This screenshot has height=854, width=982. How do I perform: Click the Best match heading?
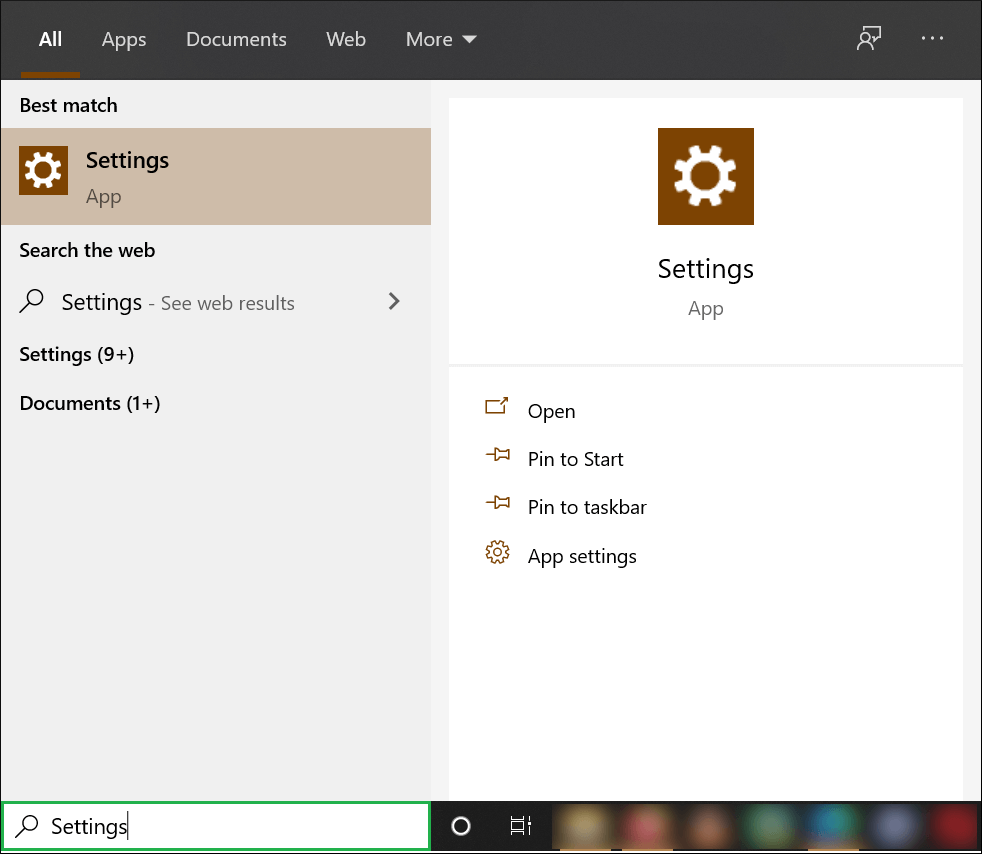tap(68, 105)
